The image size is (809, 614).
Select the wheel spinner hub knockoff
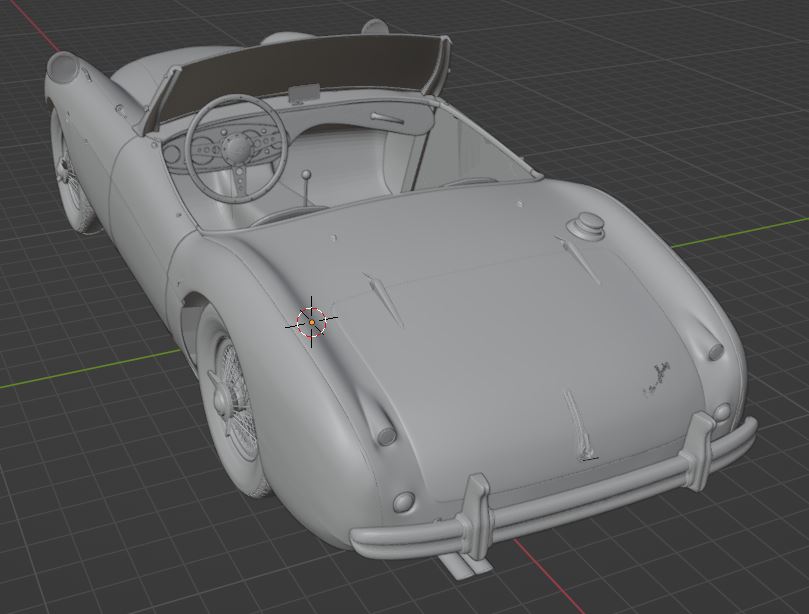coord(222,393)
